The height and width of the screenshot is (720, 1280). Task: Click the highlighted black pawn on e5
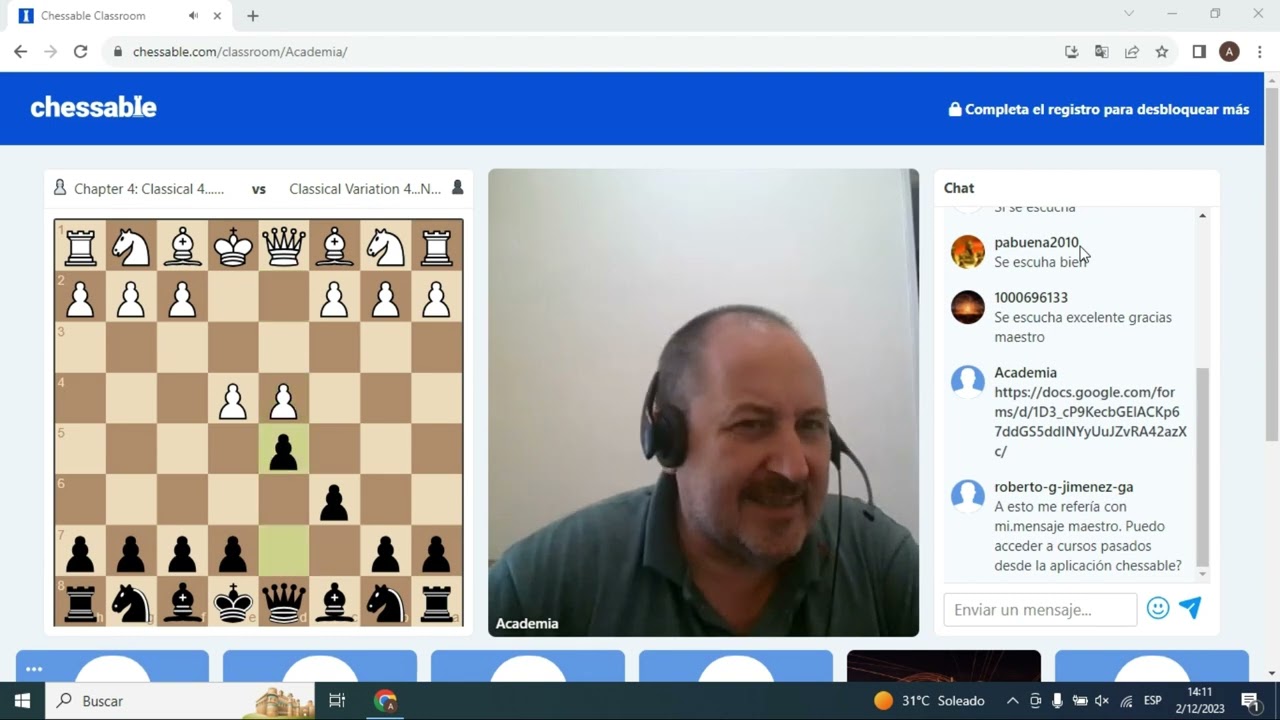(284, 450)
